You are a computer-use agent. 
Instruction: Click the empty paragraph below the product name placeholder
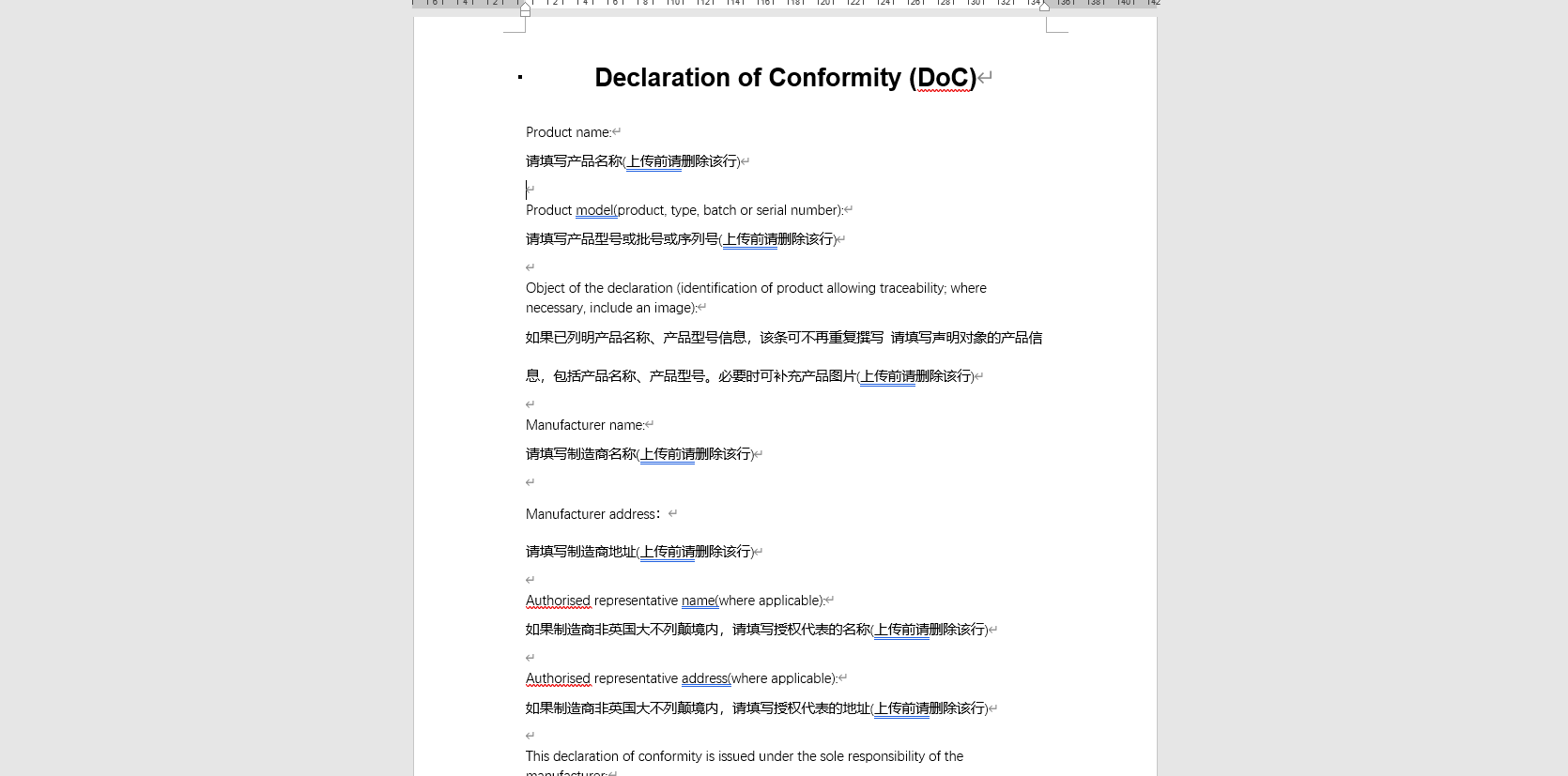click(531, 190)
